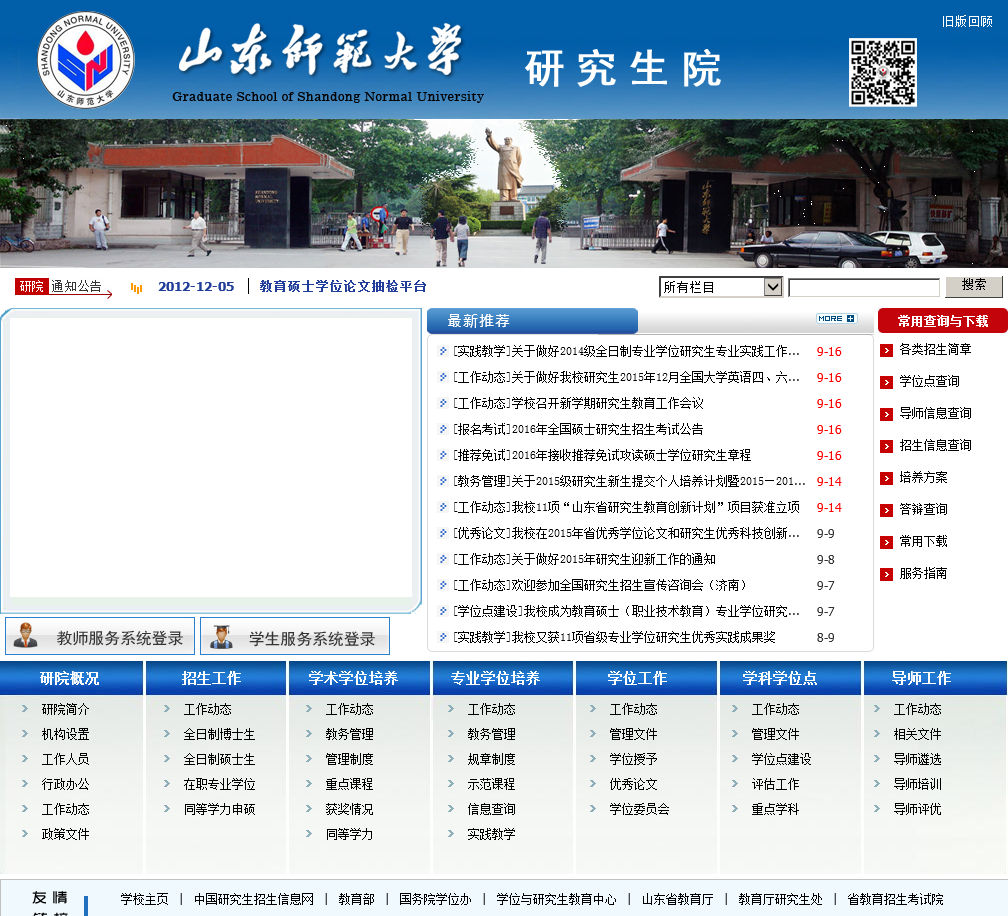Viewport: 1008px width, 916px height.
Task: Click chevron icon beside 导师遴选
Action: (877, 759)
